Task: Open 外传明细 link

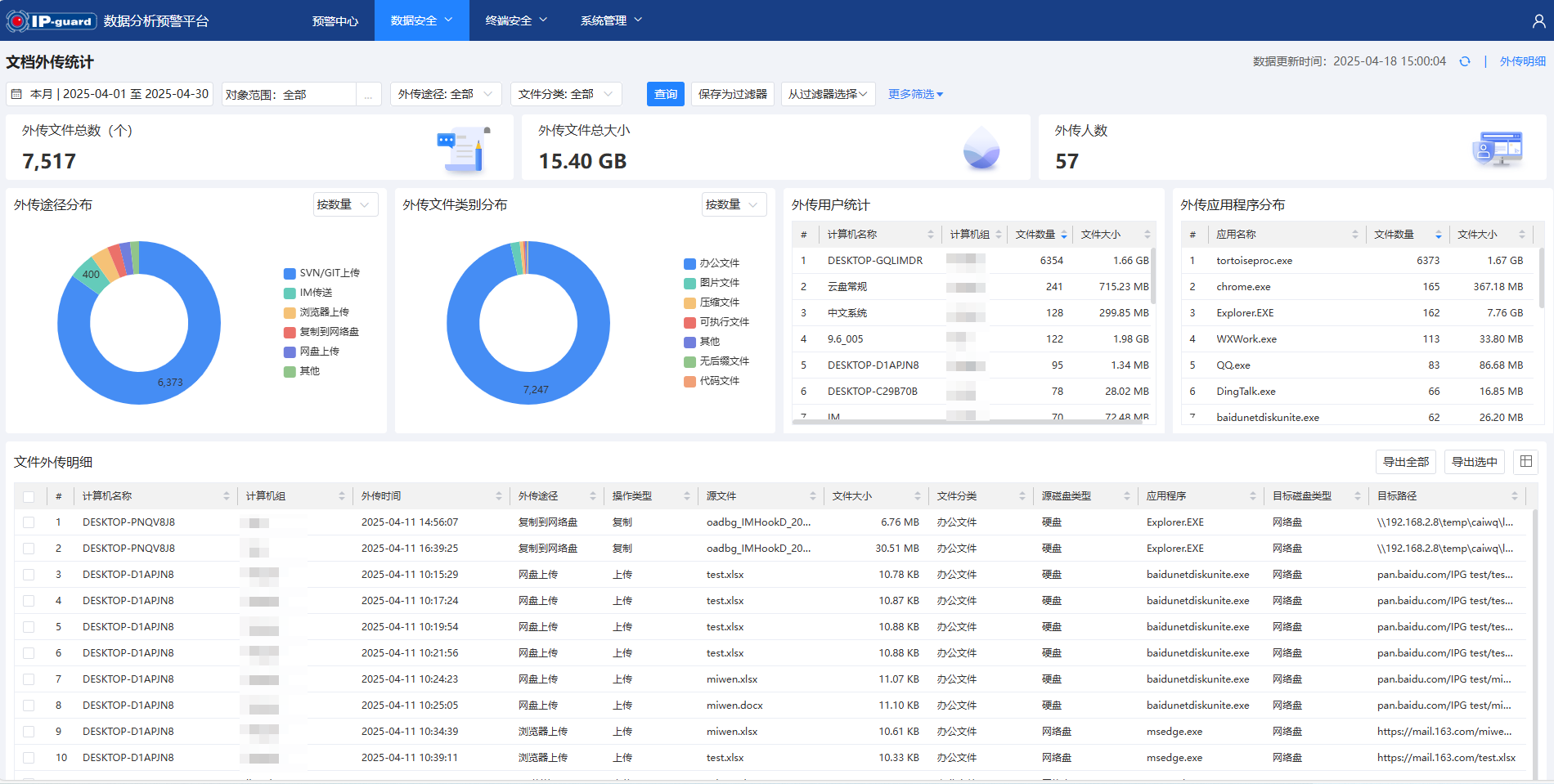Action: [1523, 61]
